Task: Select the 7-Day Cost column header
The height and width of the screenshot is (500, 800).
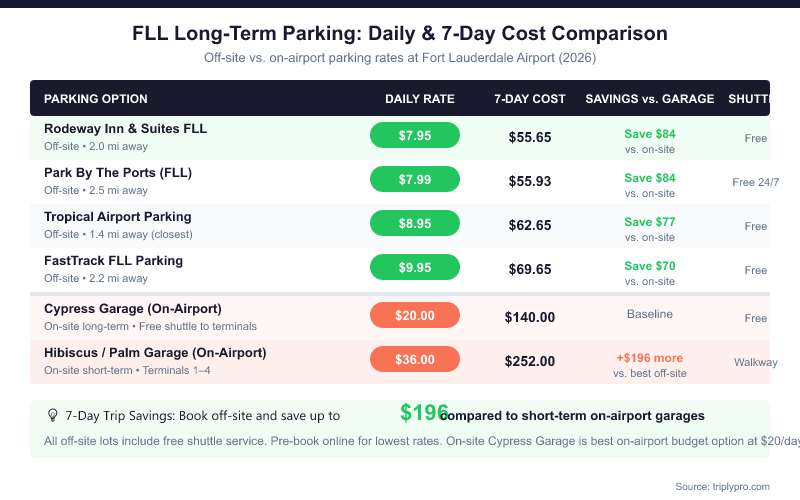Action: coord(530,99)
